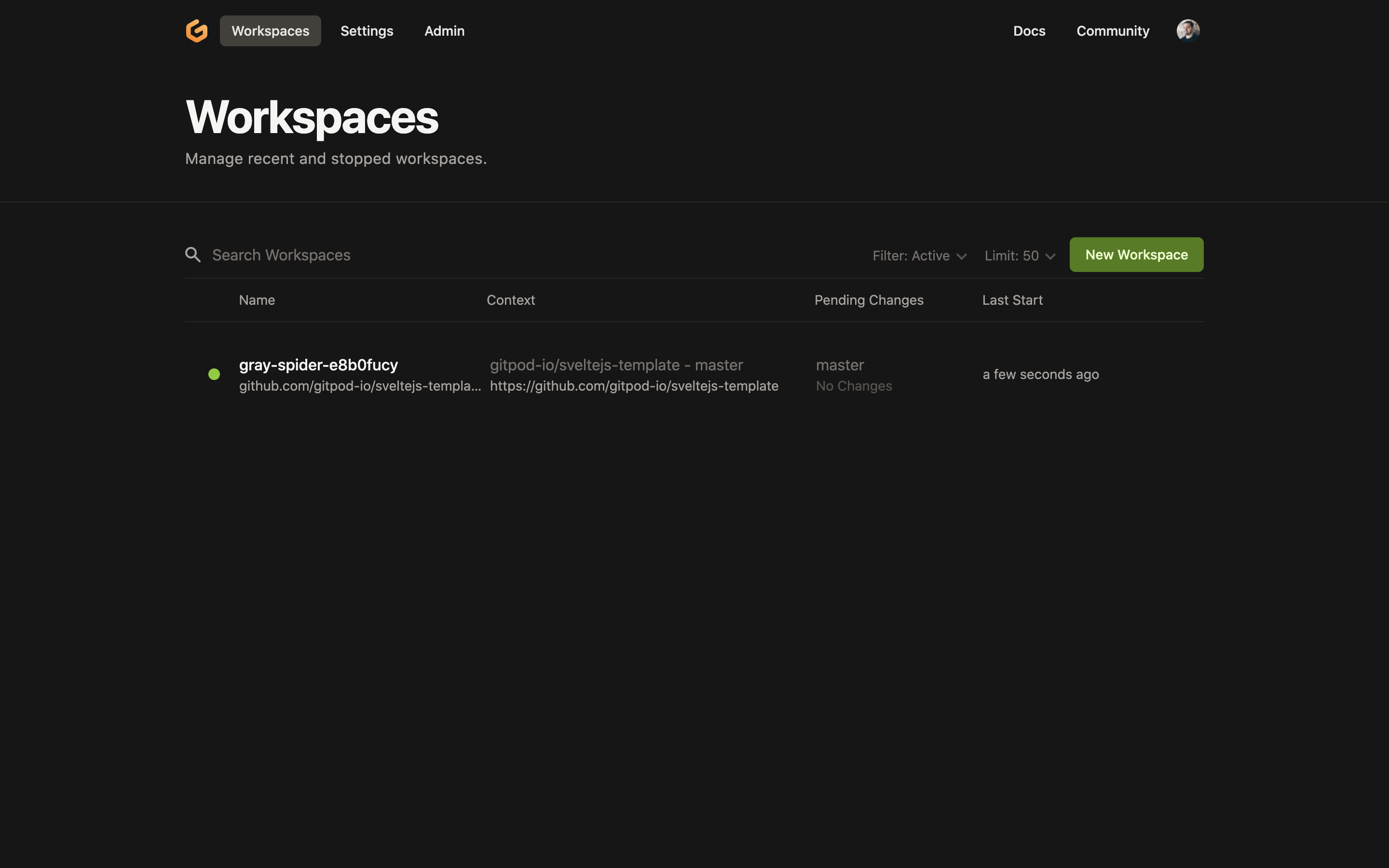Screen dimensions: 1389x868
Task: Click the green status dot of gray-spider workspace
Action: [x=214, y=374]
